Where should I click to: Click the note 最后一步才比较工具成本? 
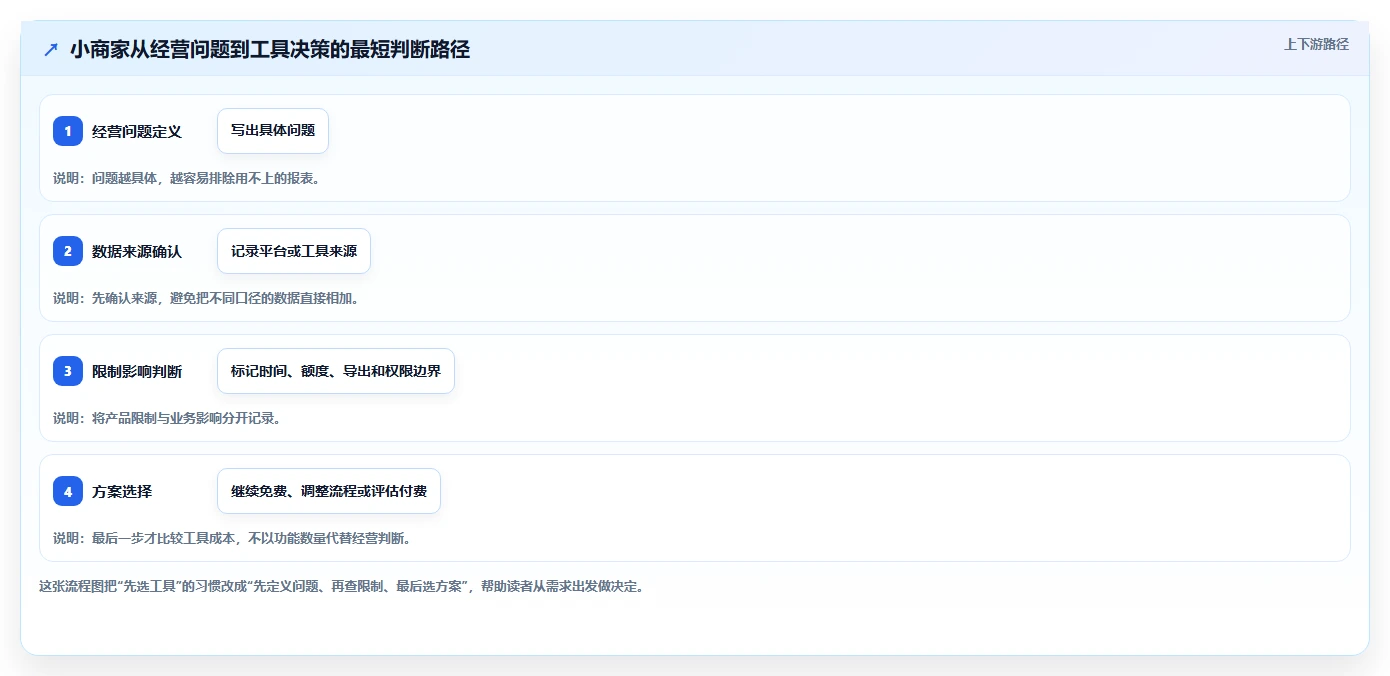point(232,538)
